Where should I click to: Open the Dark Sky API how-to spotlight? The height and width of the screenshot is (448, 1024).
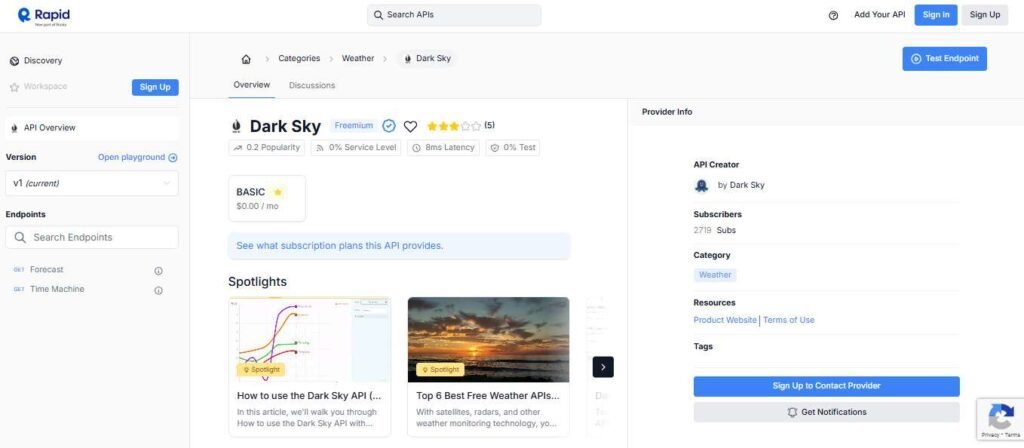310,367
